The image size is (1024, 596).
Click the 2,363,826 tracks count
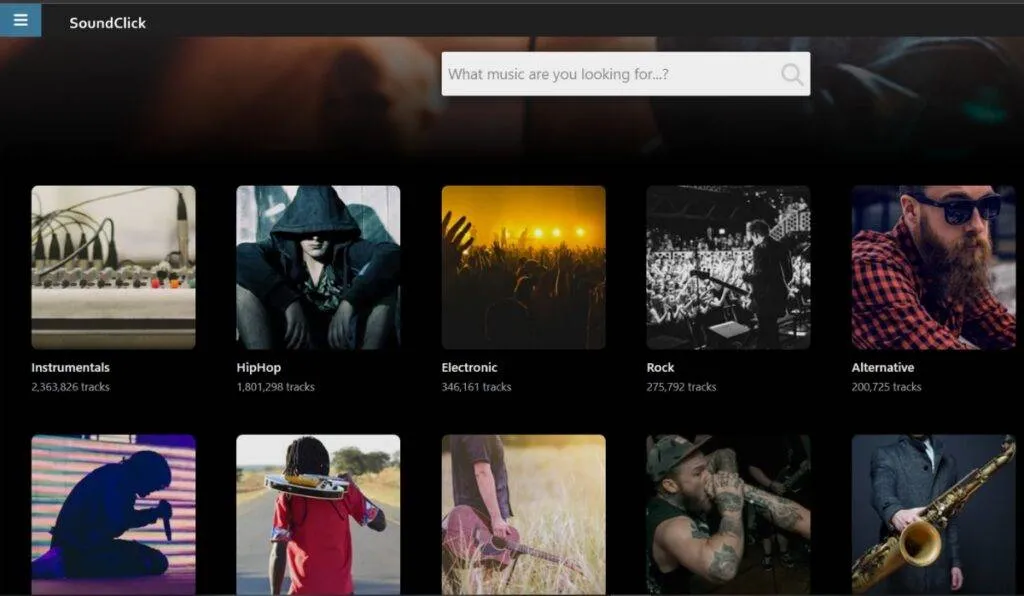click(x=72, y=387)
